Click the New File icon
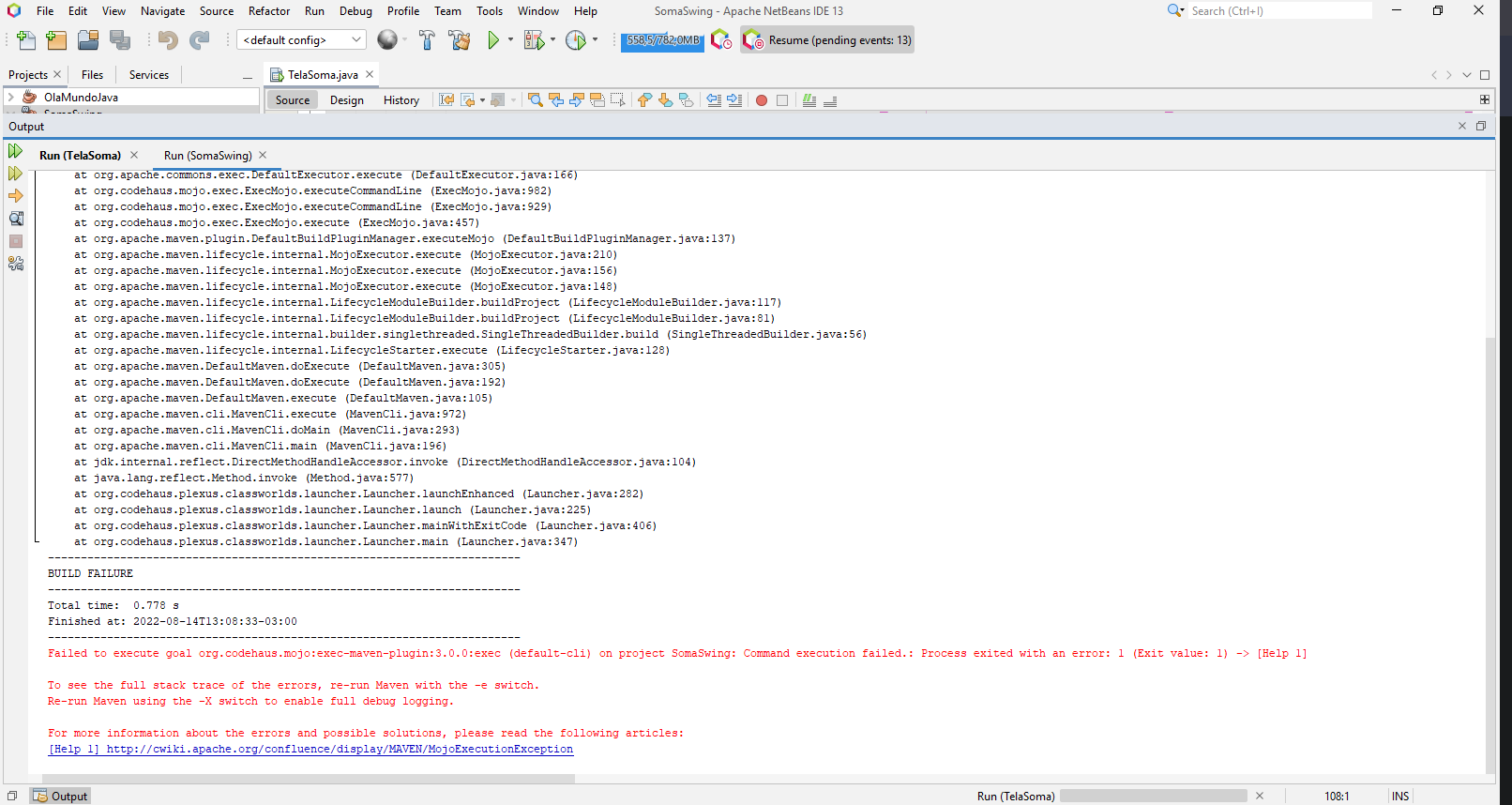The height and width of the screenshot is (805, 1512). point(26,40)
